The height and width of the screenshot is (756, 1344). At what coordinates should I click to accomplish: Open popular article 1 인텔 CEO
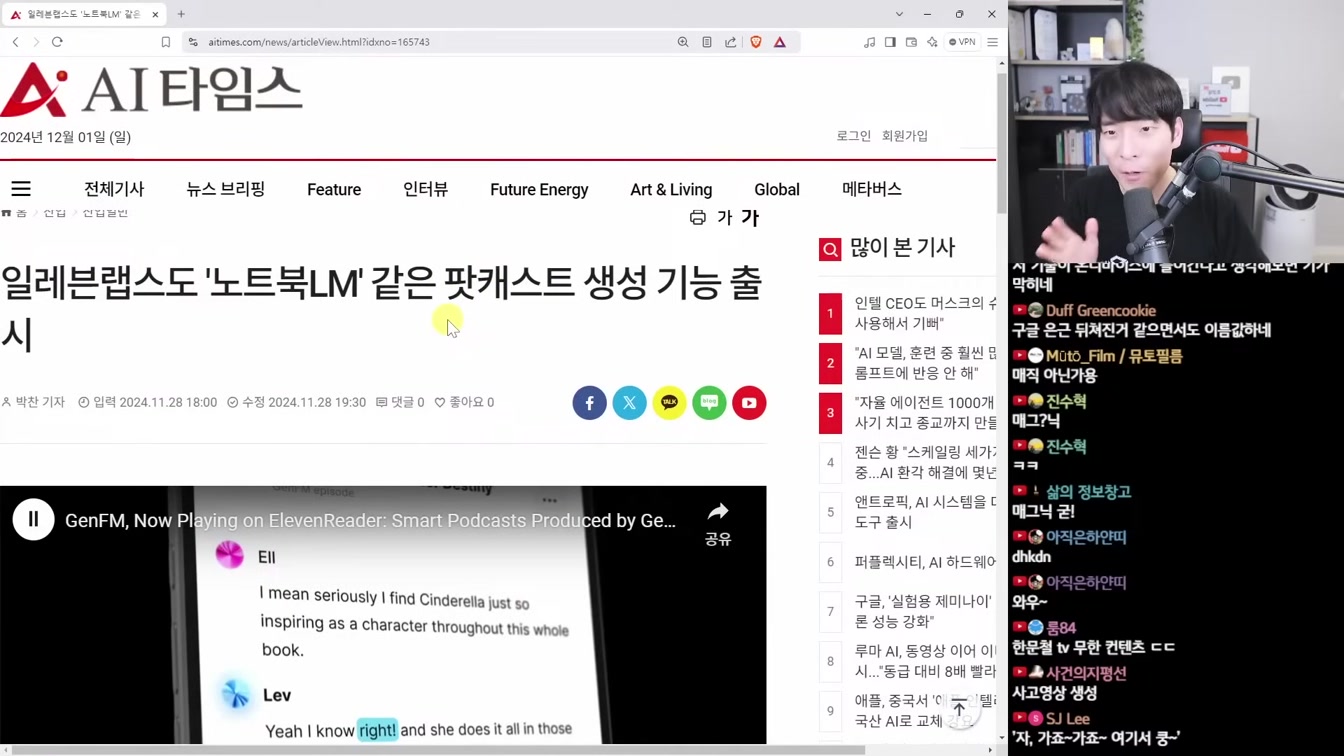point(925,313)
